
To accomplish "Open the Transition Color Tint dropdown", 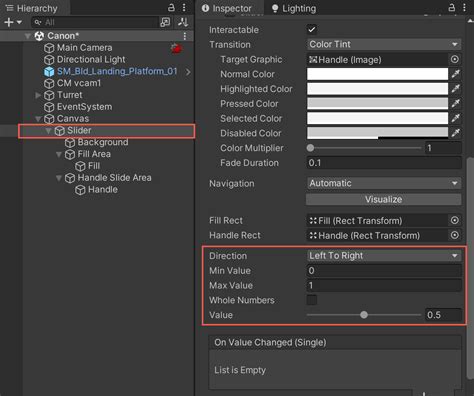I will pyautogui.click(x=384, y=44).
